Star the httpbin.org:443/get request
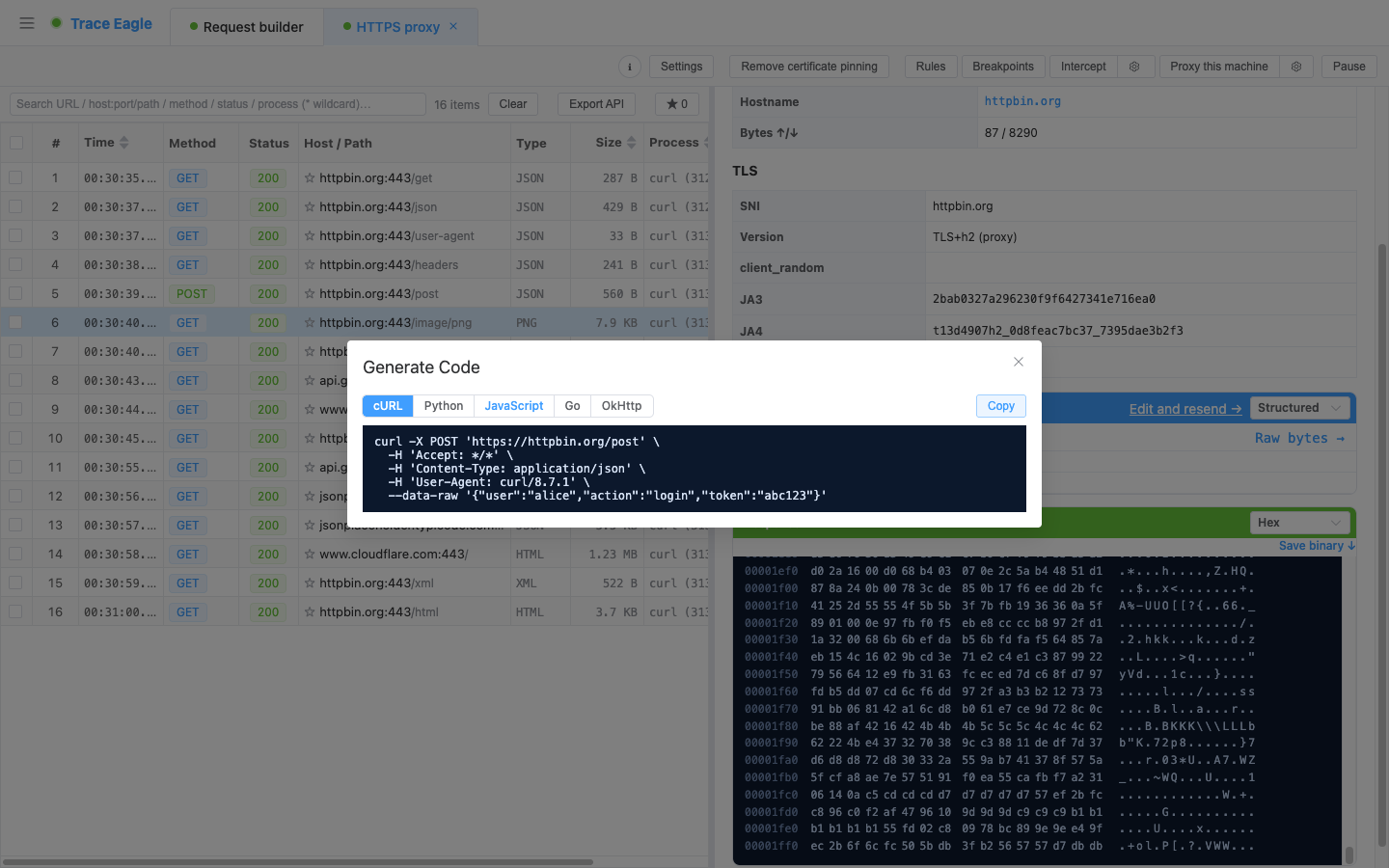The height and width of the screenshot is (868, 1389). tap(310, 177)
